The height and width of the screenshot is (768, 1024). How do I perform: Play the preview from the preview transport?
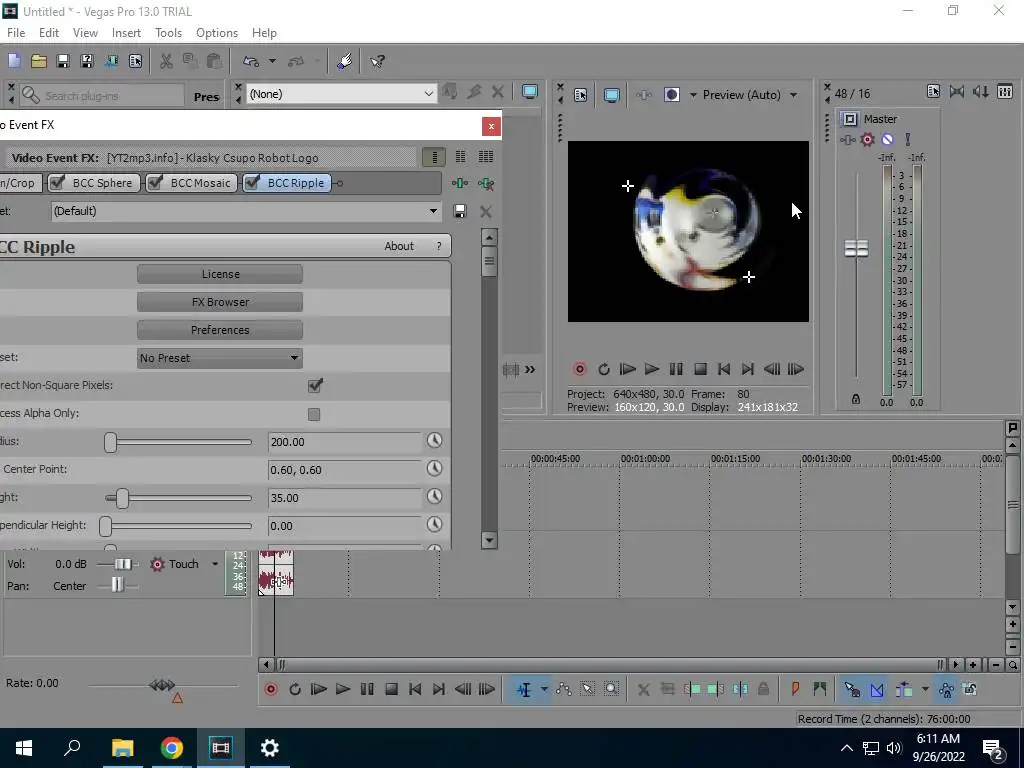coord(652,369)
